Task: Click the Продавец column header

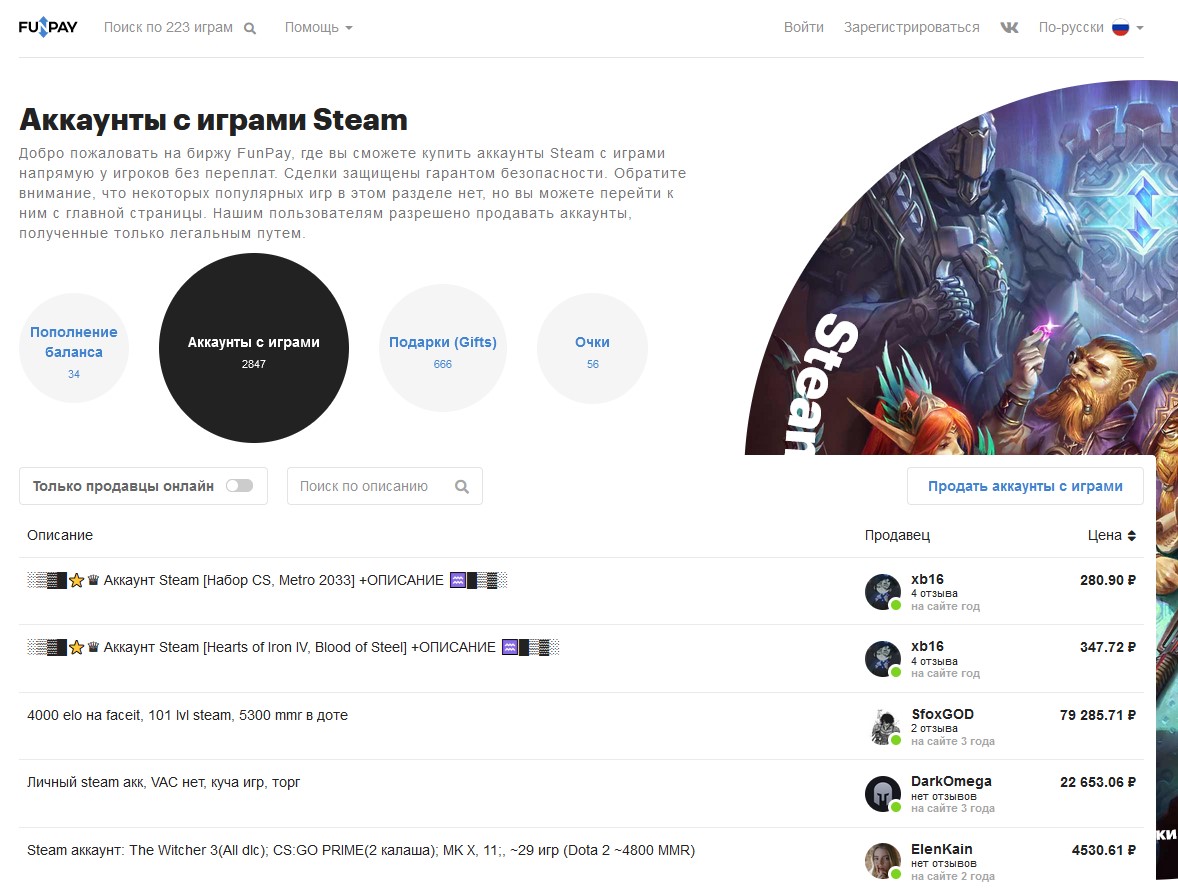Action: point(897,535)
